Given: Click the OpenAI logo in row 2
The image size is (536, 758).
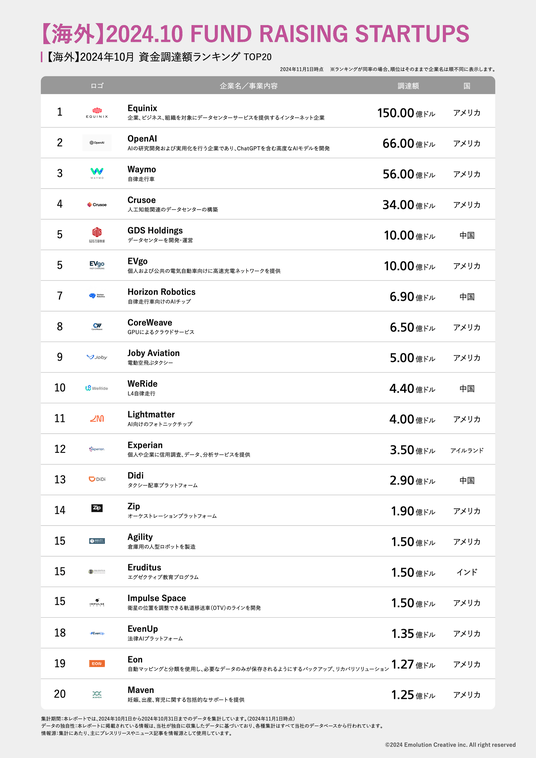Looking at the screenshot, I should click(97, 143).
